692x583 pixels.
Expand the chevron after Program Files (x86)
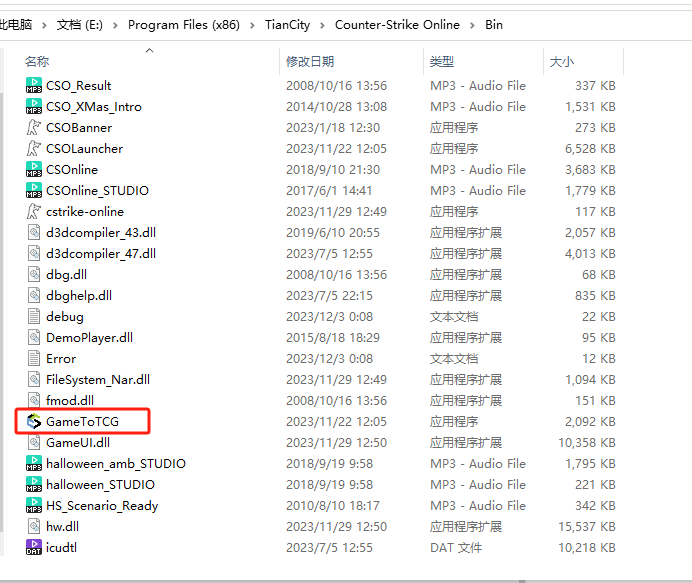click(252, 25)
